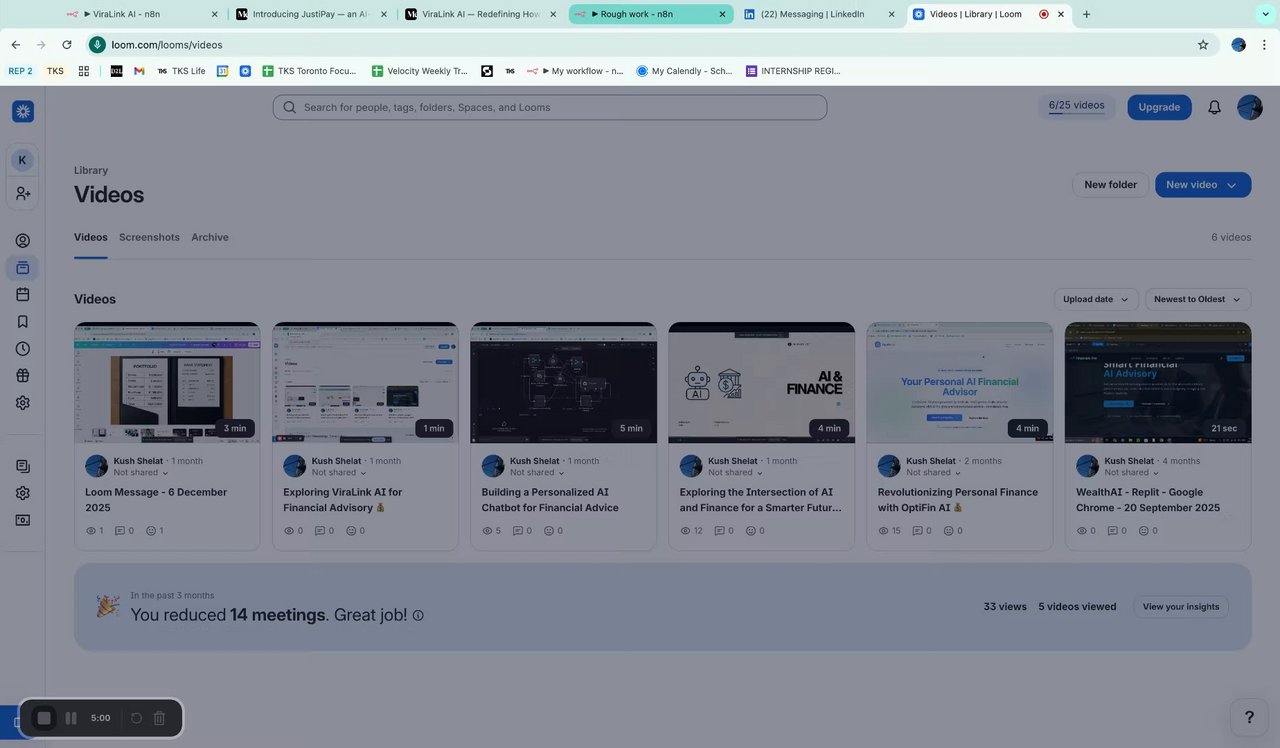
Task: Open the K workspace switcher
Action: pos(22,160)
